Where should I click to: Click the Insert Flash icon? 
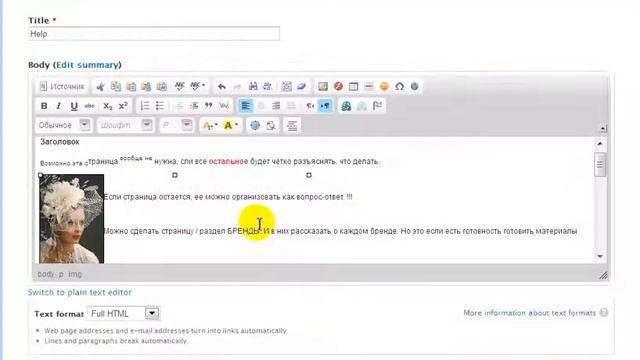coord(338,86)
